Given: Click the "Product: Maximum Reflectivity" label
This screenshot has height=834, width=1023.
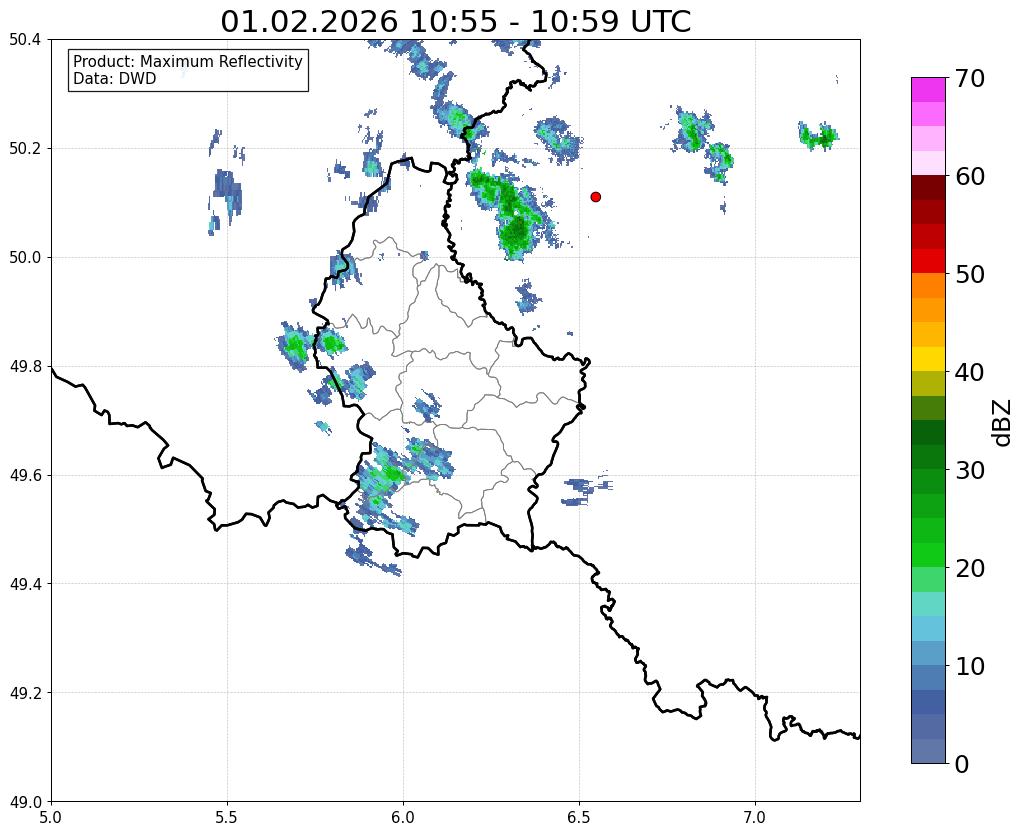Looking at the screenshot, I should click(188, 61).
